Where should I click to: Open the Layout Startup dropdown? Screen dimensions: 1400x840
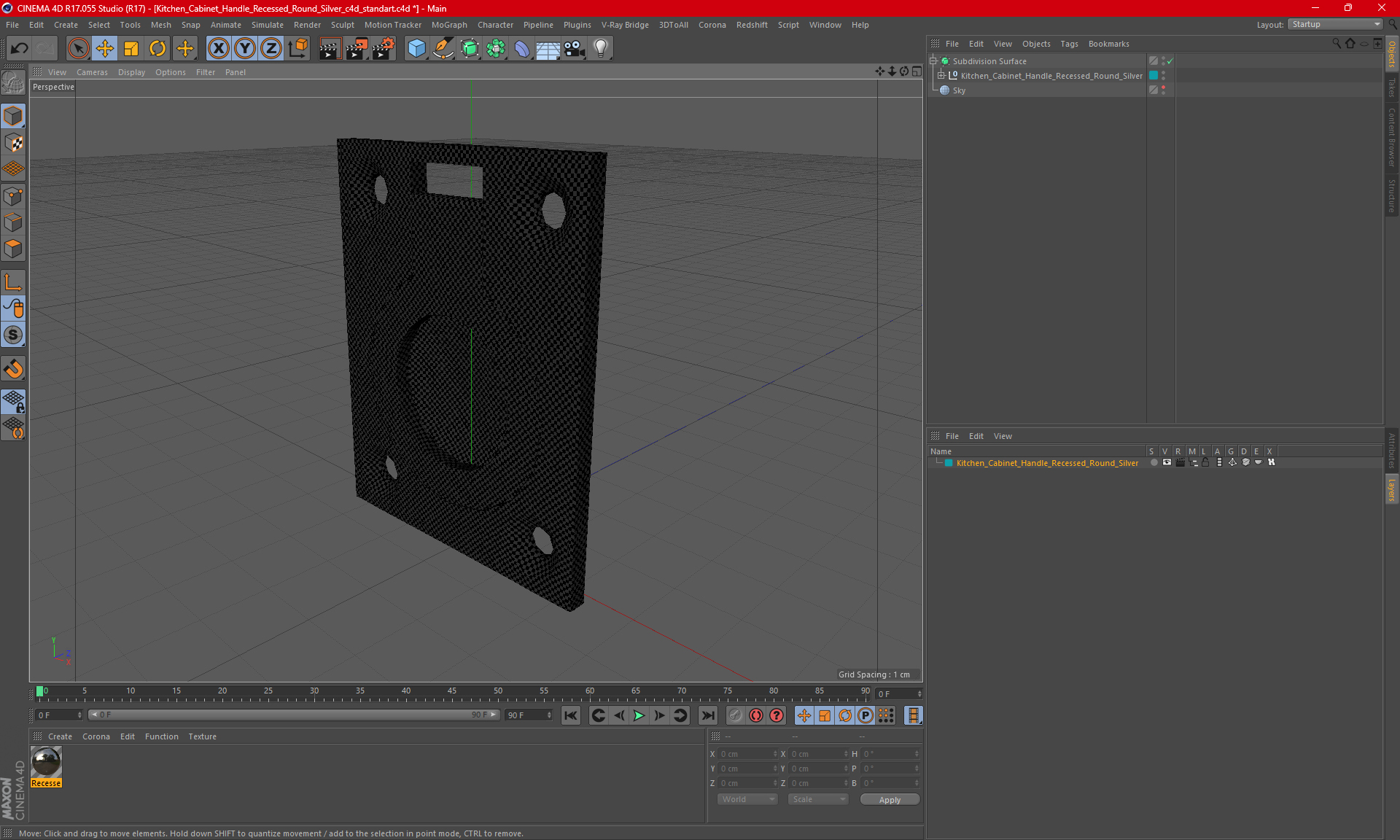1335,24
